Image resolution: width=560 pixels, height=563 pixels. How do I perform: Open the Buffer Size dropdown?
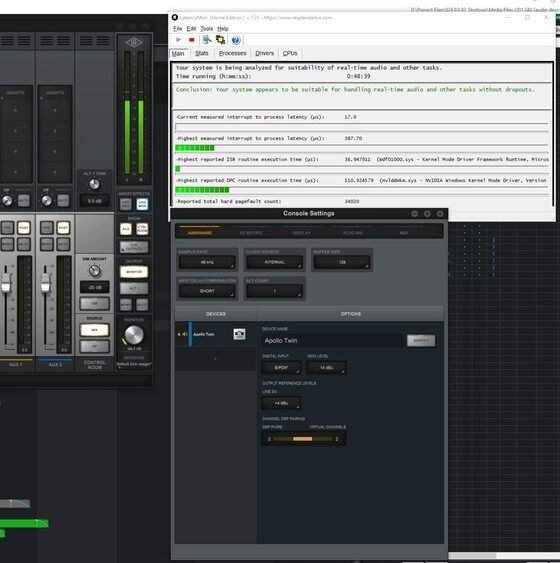click(x=342, y=262)
